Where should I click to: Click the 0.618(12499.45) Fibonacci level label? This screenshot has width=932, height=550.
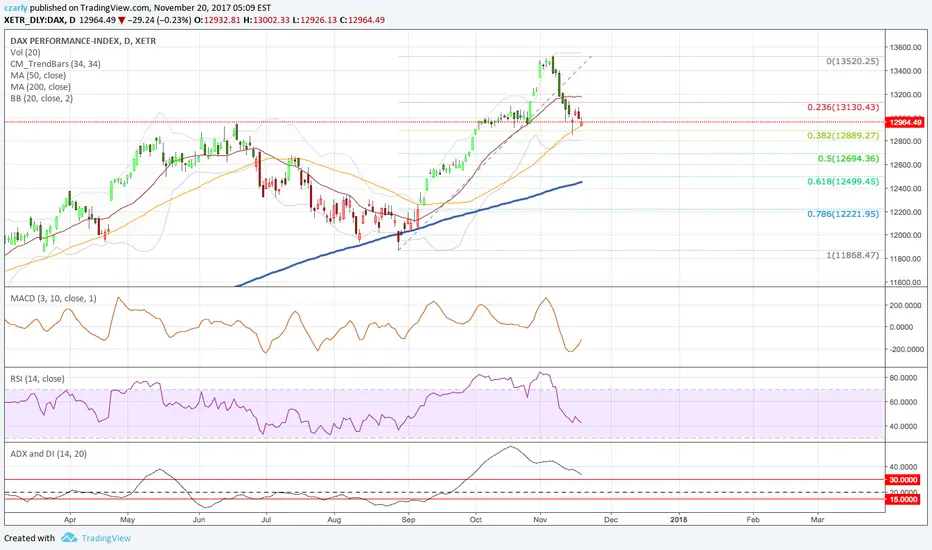click(x=843, y=181)
